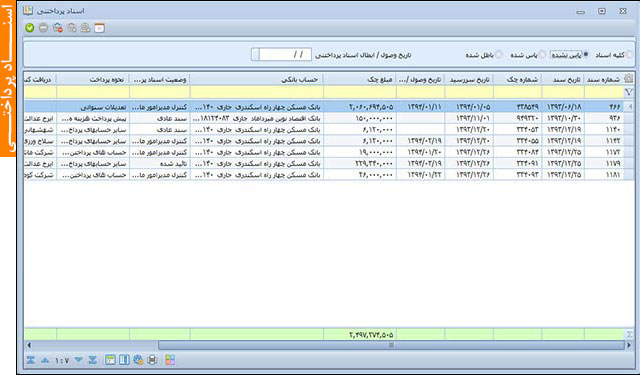Image resolution: width=640 pixels, height=375 pixels.
Task: Click filter cell under مبلغ چک column
Action: (360, 92)
